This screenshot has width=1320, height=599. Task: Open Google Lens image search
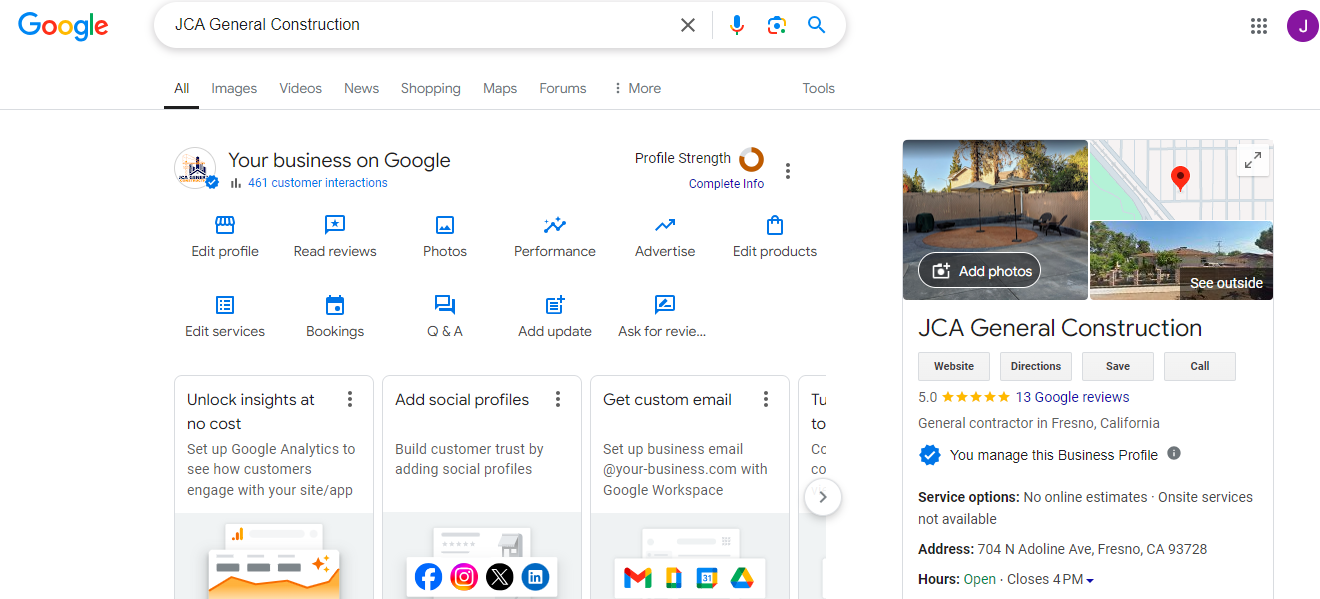777,25
